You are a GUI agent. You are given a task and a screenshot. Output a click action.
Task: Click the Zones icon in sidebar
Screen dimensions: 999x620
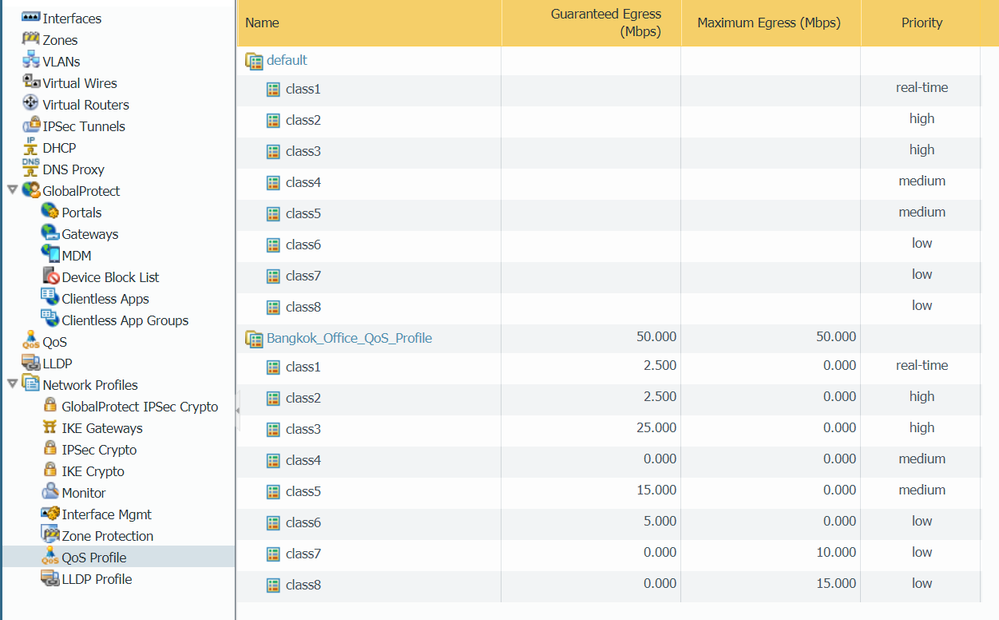coord(30,40)
